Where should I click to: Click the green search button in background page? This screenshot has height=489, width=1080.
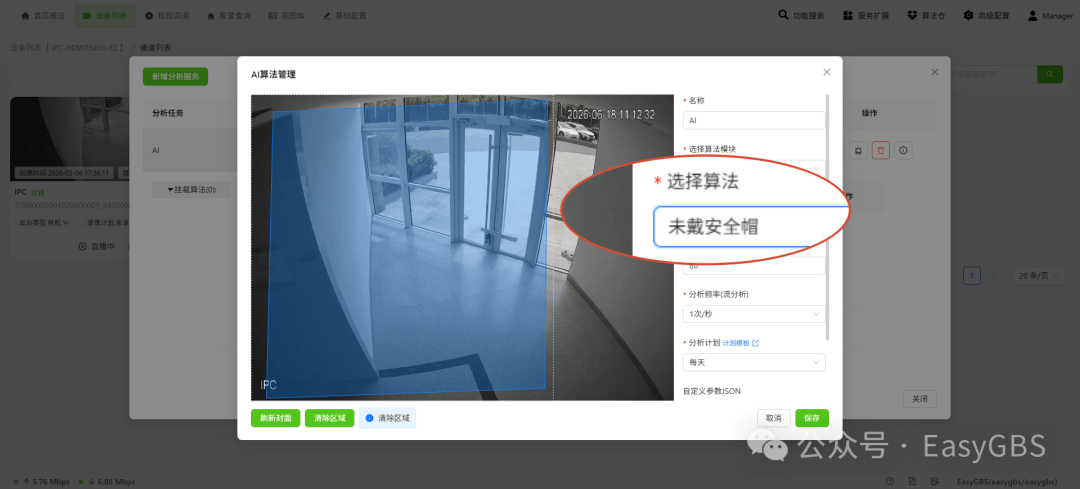(x=1050, y=74)
